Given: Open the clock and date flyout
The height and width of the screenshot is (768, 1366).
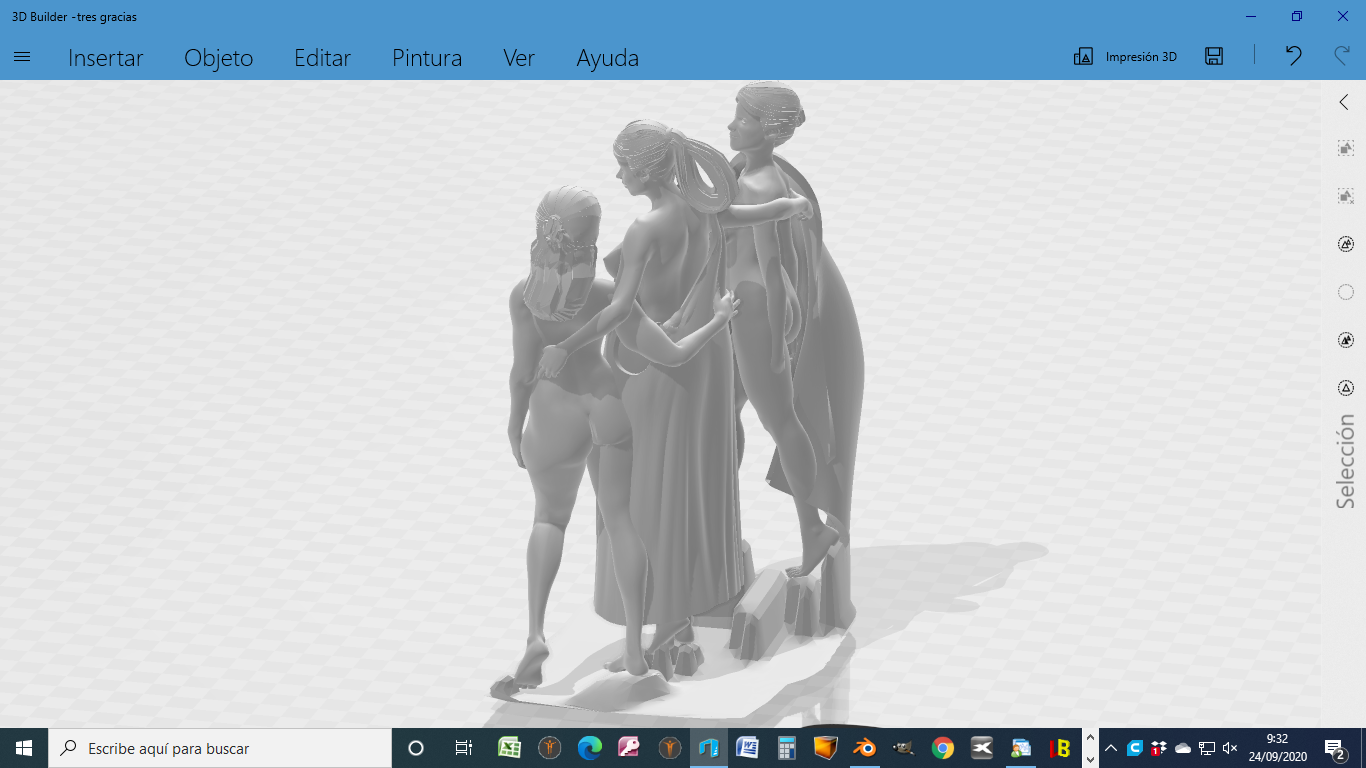Looking at the screenshot, I should click(x=1276, y=748).
